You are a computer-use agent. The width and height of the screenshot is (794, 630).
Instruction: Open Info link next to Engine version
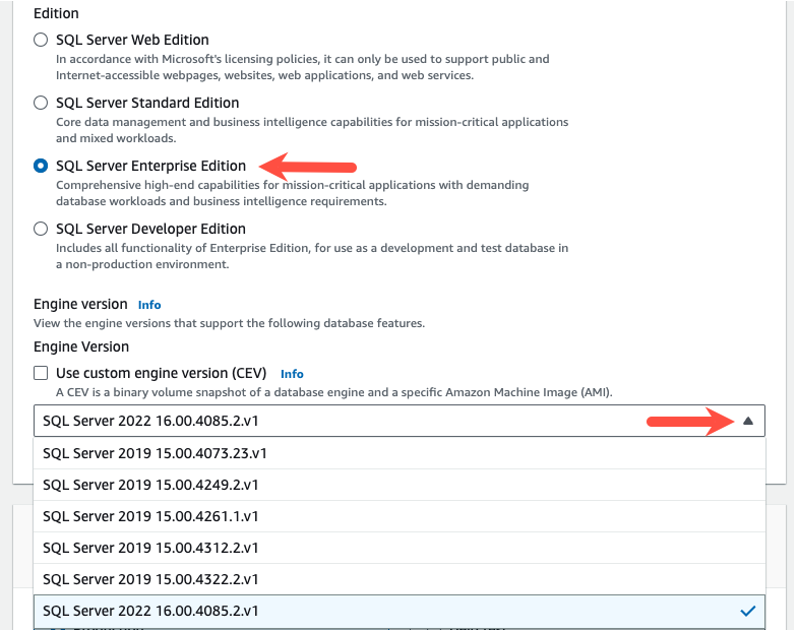(x=149, y=304)
